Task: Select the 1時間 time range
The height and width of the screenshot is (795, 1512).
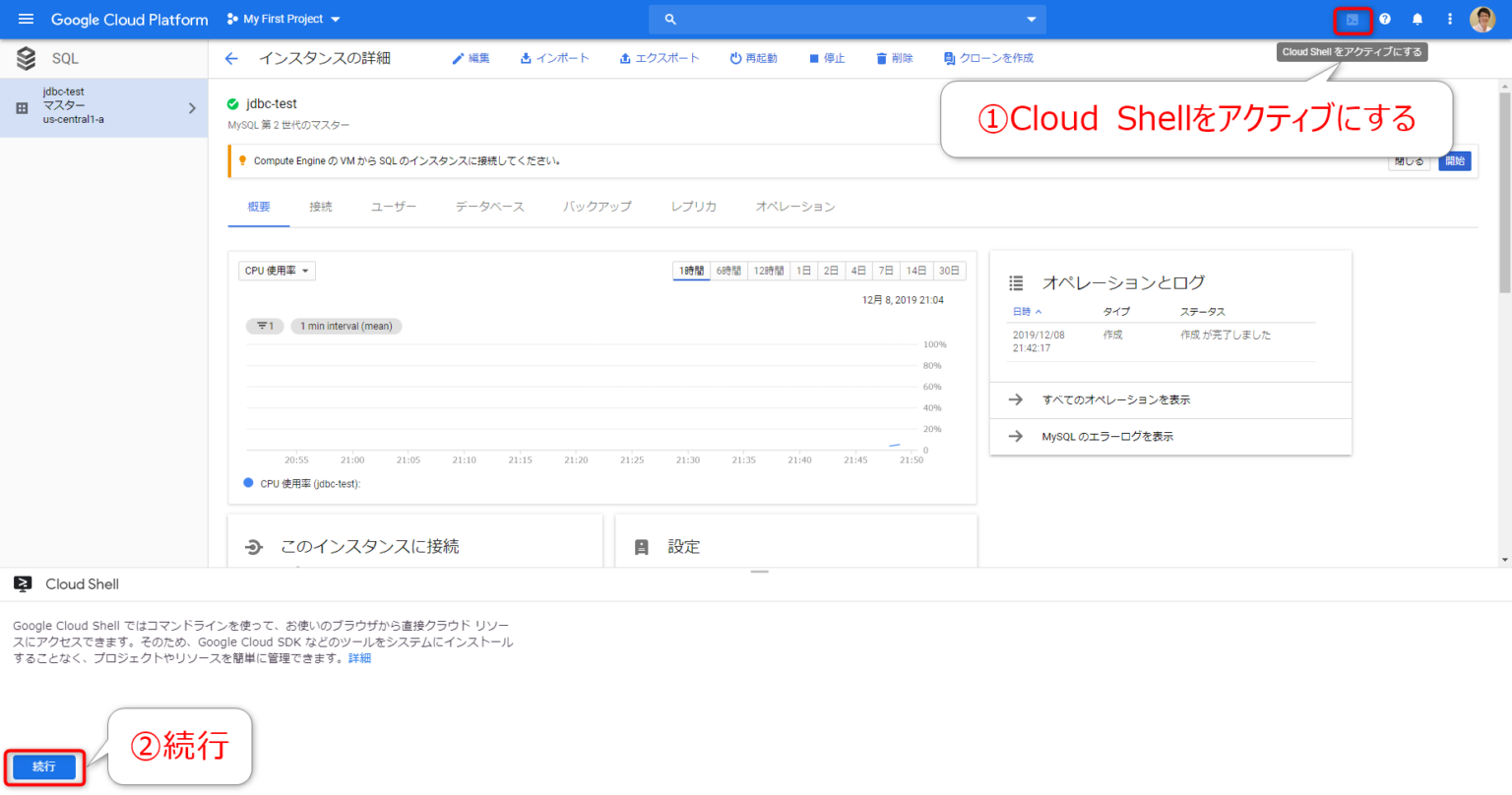Action: [691, 271]
